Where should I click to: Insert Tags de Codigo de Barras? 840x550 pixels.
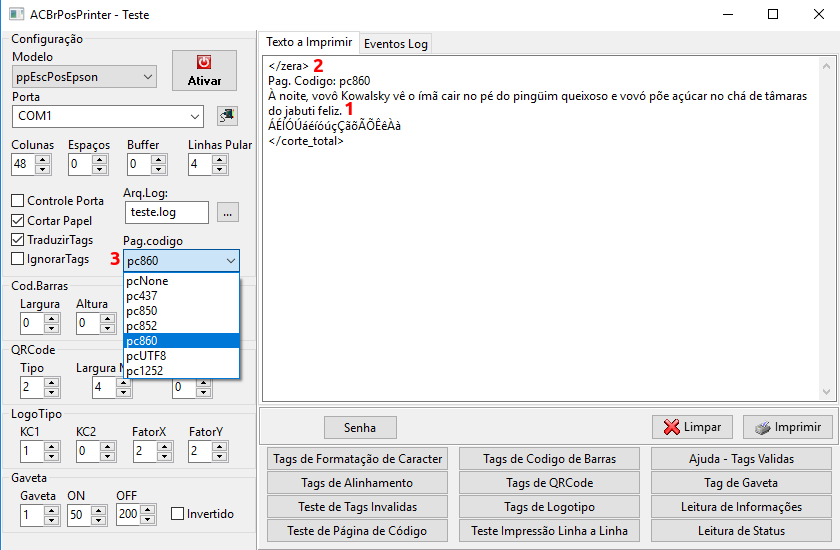[x=549, y=459]
